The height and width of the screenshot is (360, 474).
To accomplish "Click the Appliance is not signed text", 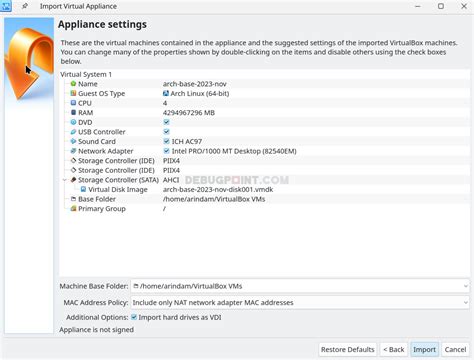I will [97, 330].
